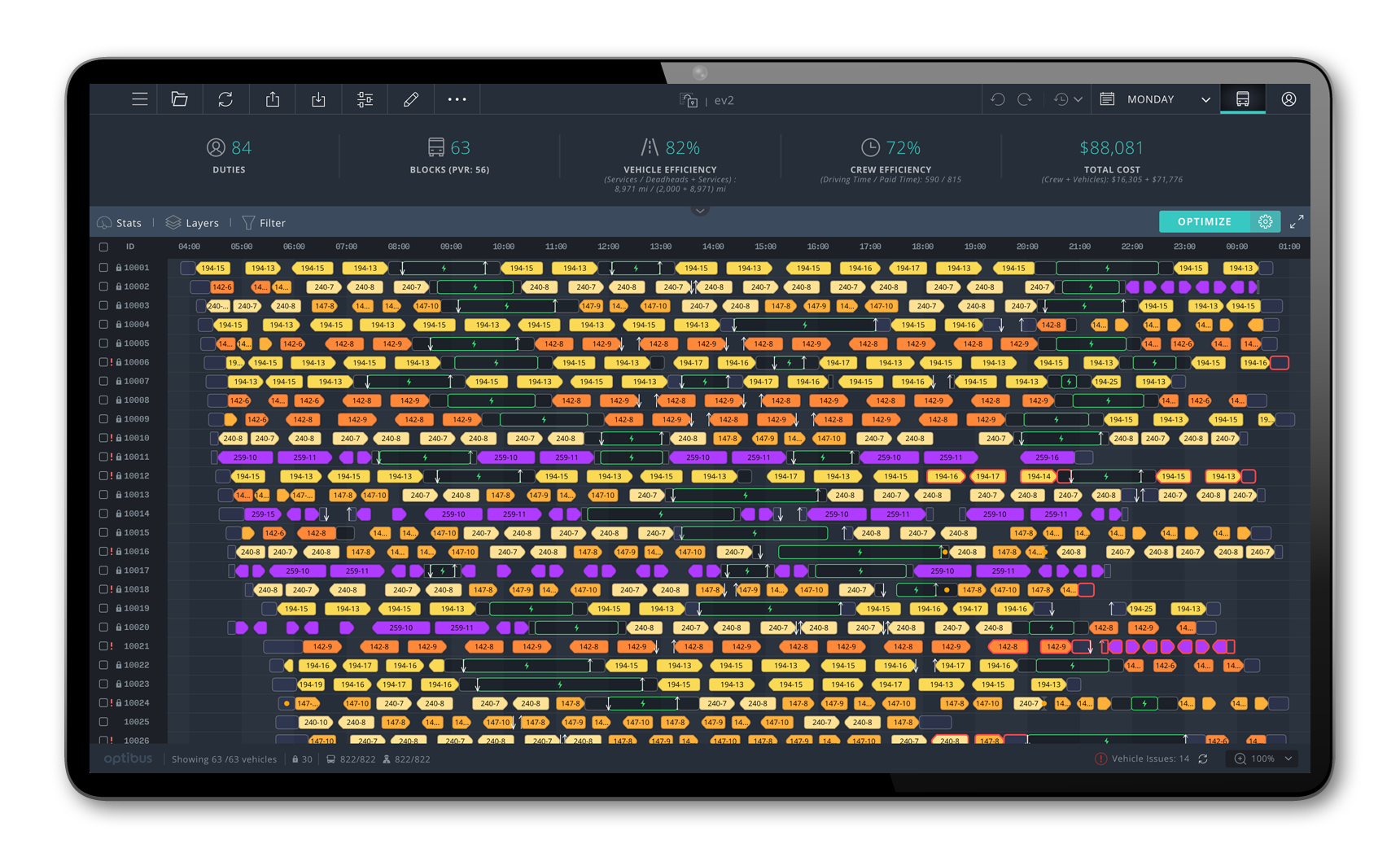Open the hamburger menu
1400x857 pixels.
pyautogui.click(x=140, y=99)
